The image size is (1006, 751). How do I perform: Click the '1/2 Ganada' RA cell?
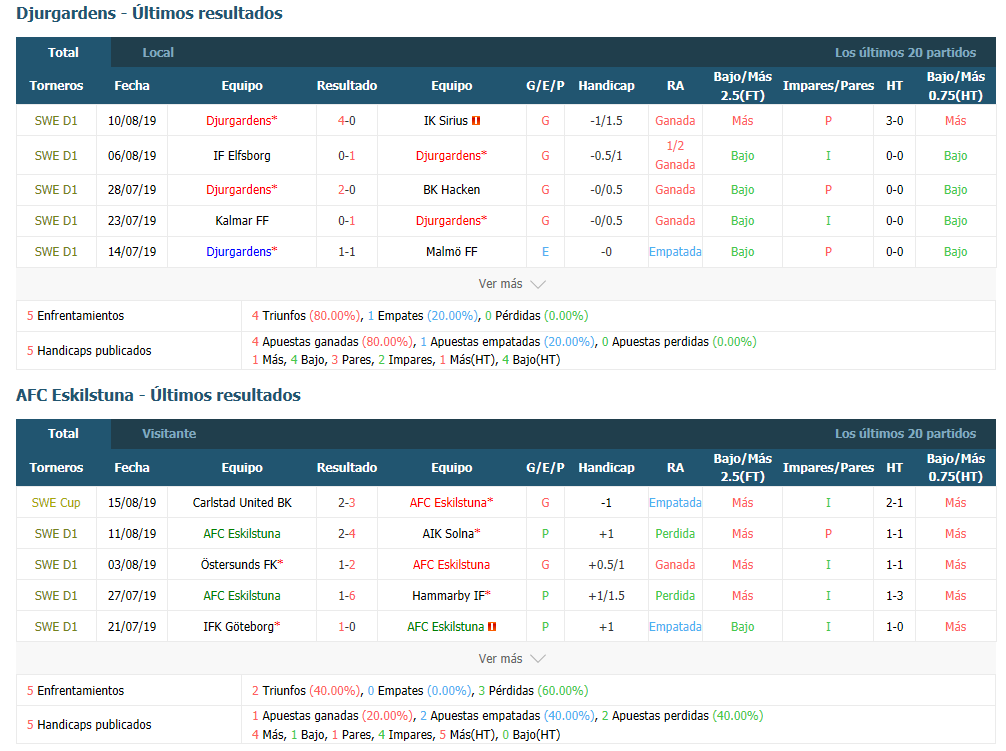[x=675, y=156]
